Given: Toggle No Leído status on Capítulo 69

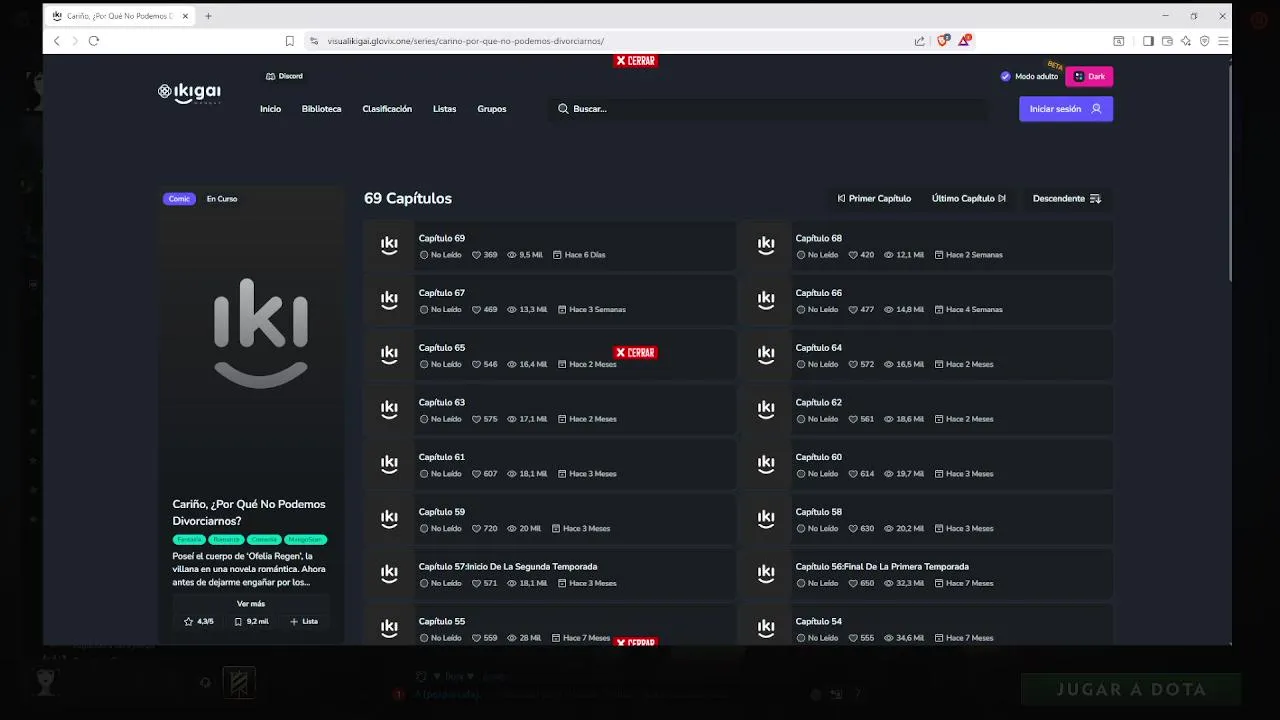Looking at the screenshot, I should click(x=440, y=255).
